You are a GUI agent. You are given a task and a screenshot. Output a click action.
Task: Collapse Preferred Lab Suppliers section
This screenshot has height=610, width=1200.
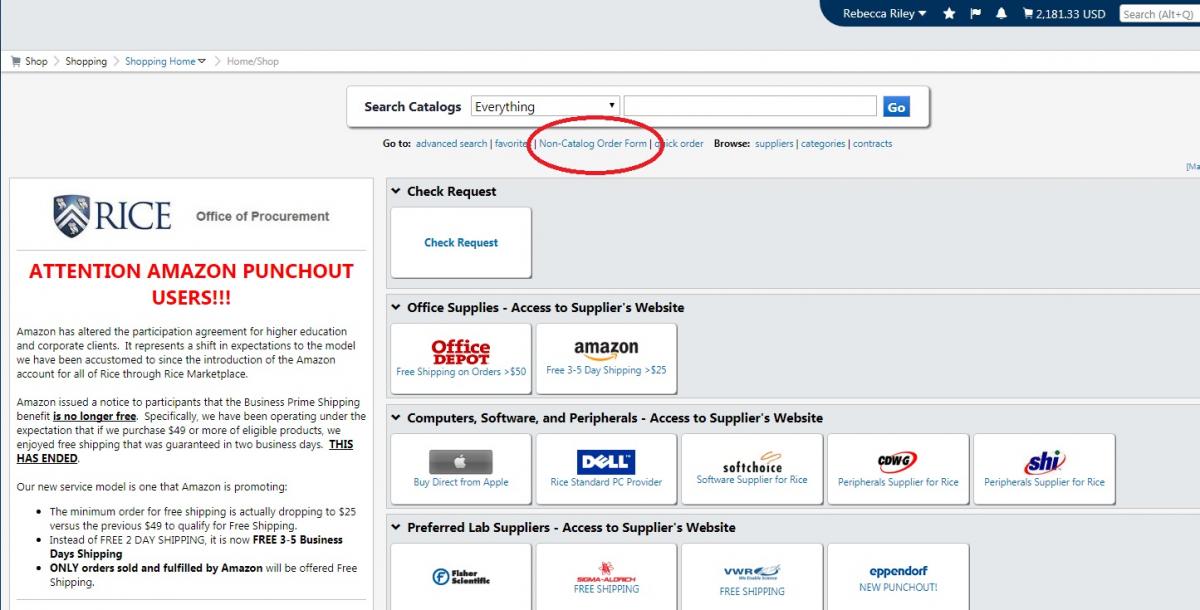click(x=396, y=527)
